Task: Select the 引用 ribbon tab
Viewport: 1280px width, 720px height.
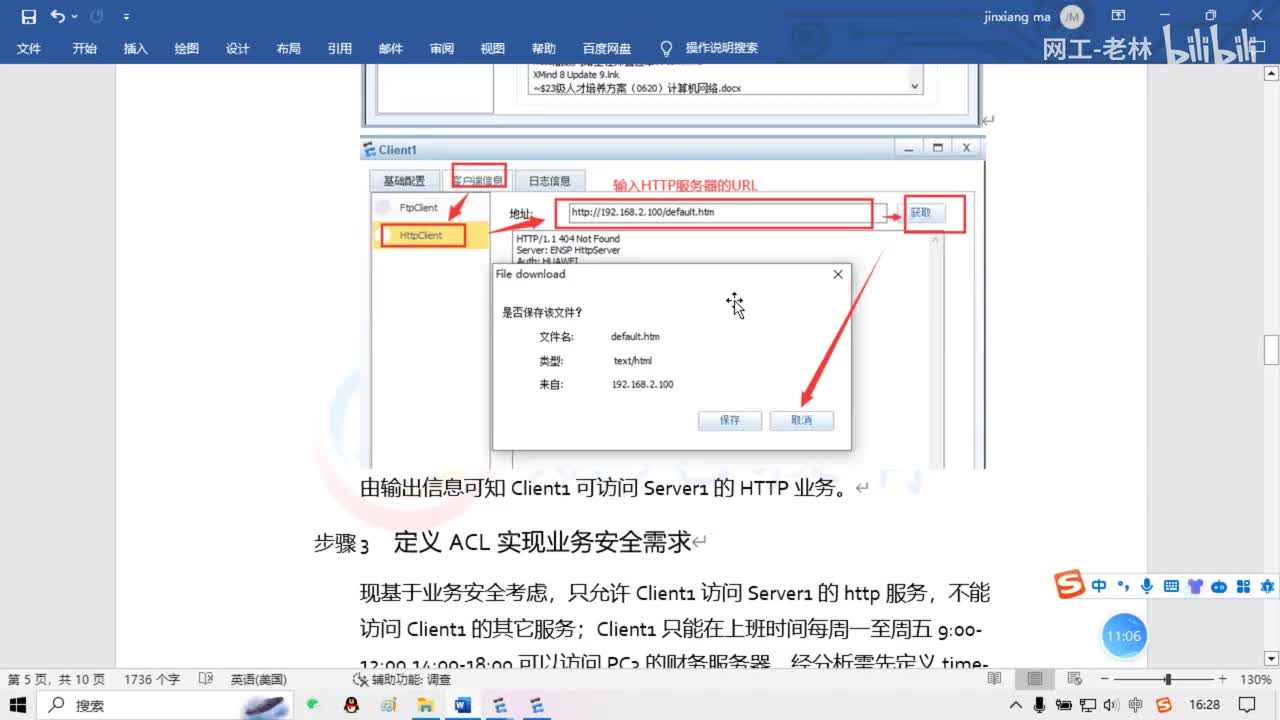Action: [339, 48]
